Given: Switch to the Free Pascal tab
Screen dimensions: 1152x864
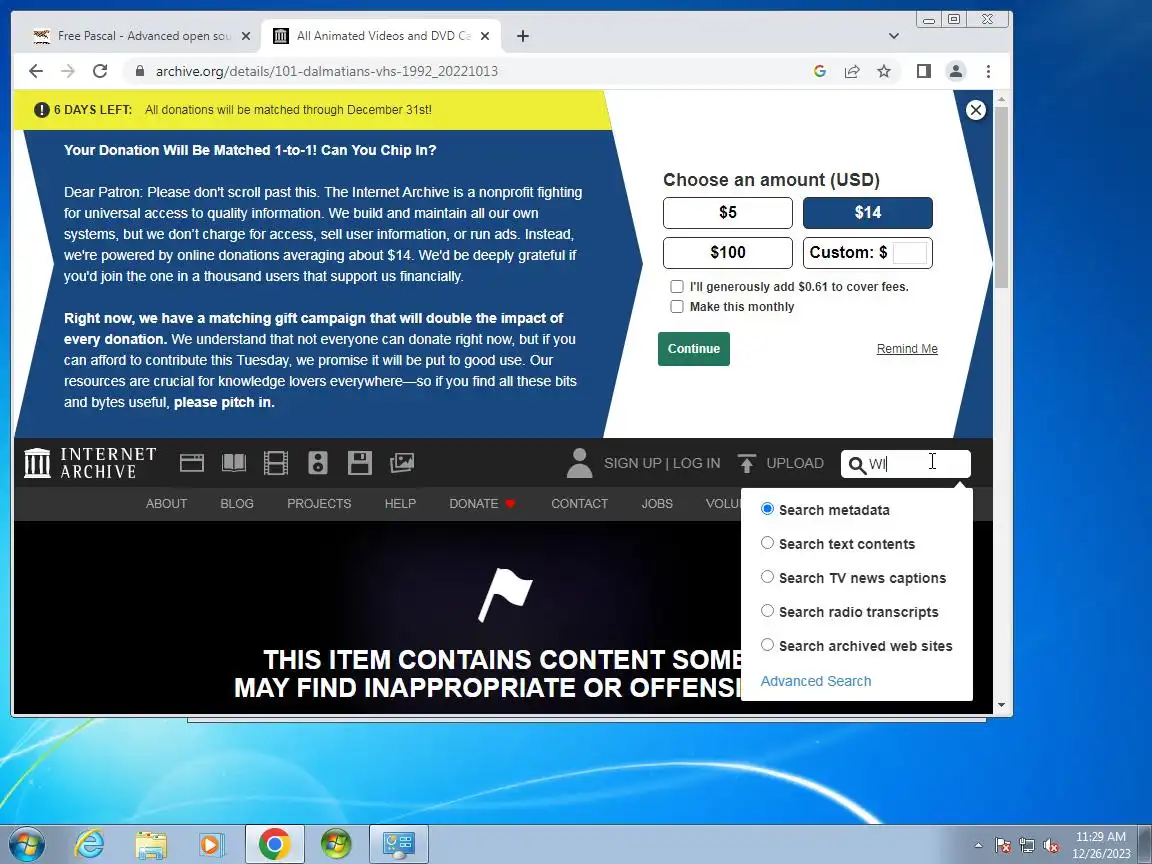Looking at the screenshot, I should click(x=143, y=36).
